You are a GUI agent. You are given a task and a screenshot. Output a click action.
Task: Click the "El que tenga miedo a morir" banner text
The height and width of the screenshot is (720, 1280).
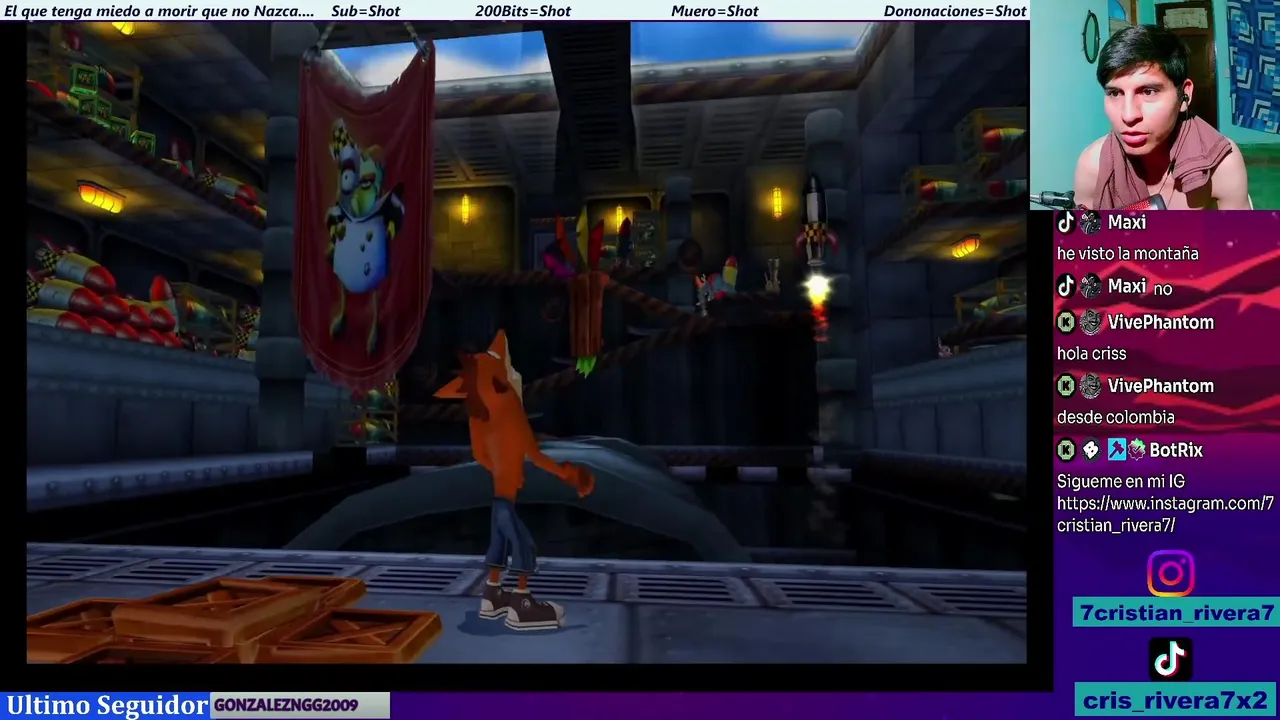point(159,11)
